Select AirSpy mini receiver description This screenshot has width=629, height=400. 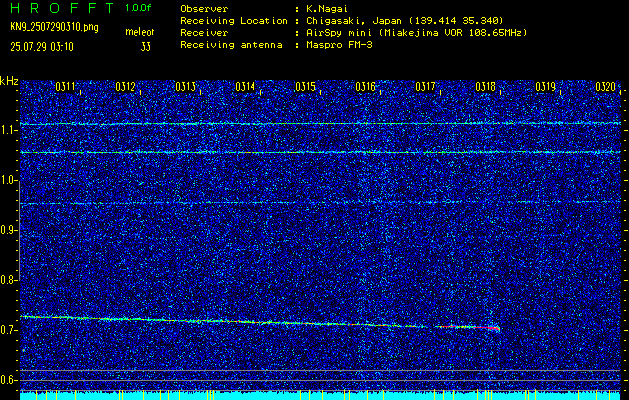pos(416,33)
